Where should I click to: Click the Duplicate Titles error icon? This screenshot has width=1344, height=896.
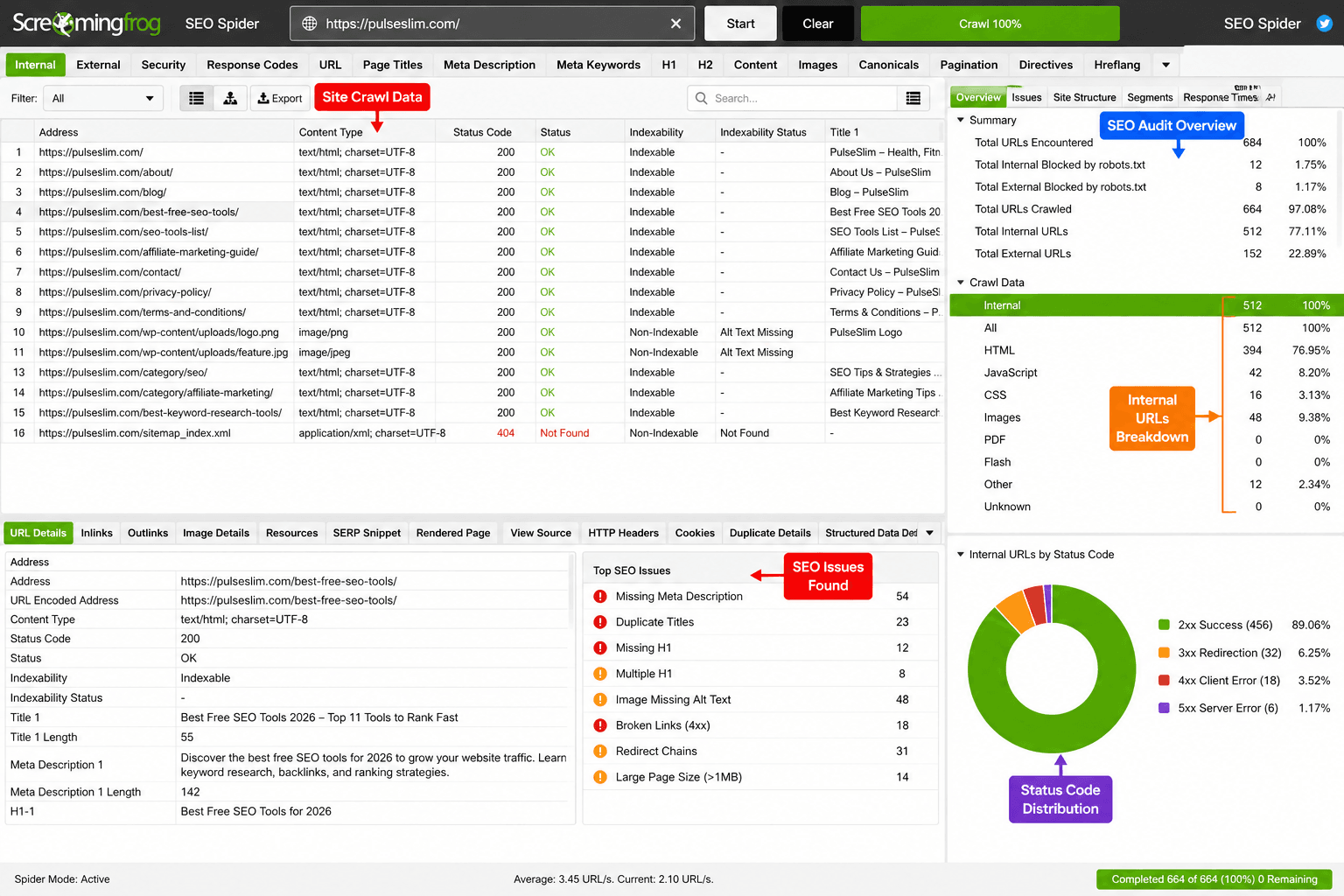[600, 622]
